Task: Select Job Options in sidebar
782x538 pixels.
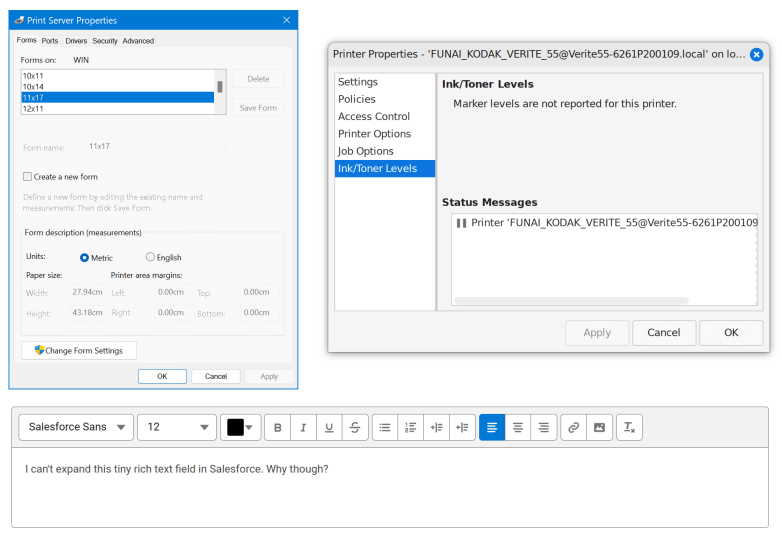Action: click(385, 151)
